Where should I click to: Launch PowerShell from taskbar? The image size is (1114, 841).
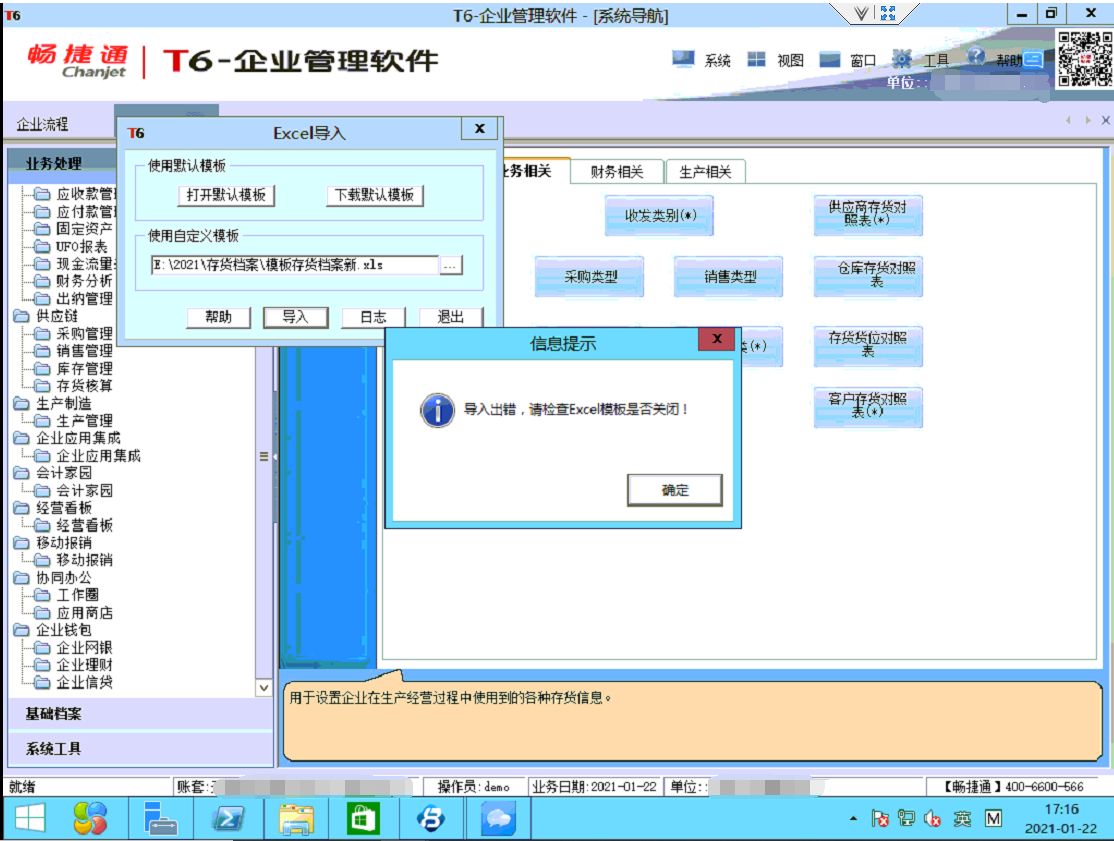pyautogui.click(x=228, y=819)
